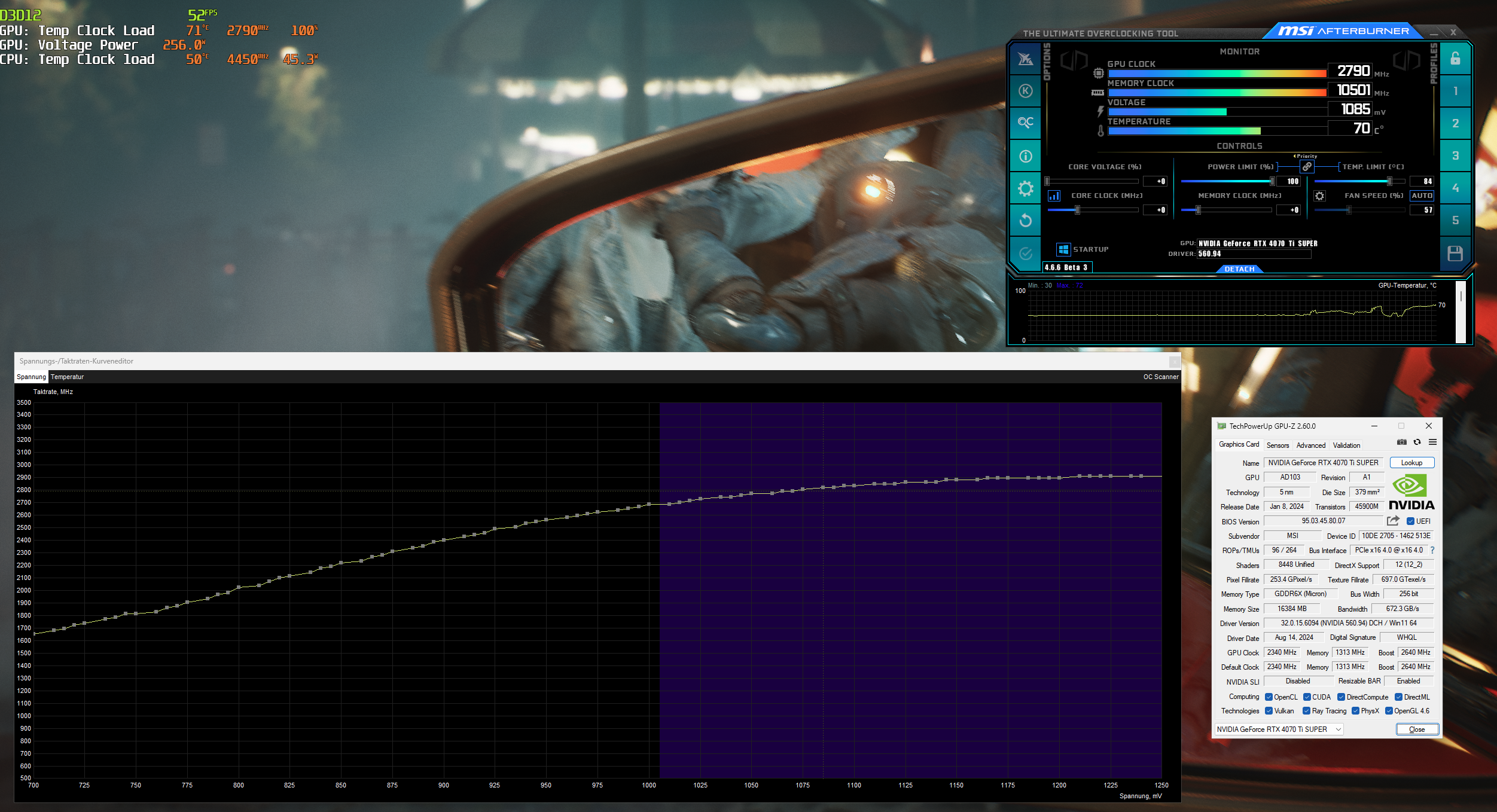The width and height of the screenshot is (1497, 812).
Task: Toggle the Windows STARTUP button
Action: coord(1063,249)
